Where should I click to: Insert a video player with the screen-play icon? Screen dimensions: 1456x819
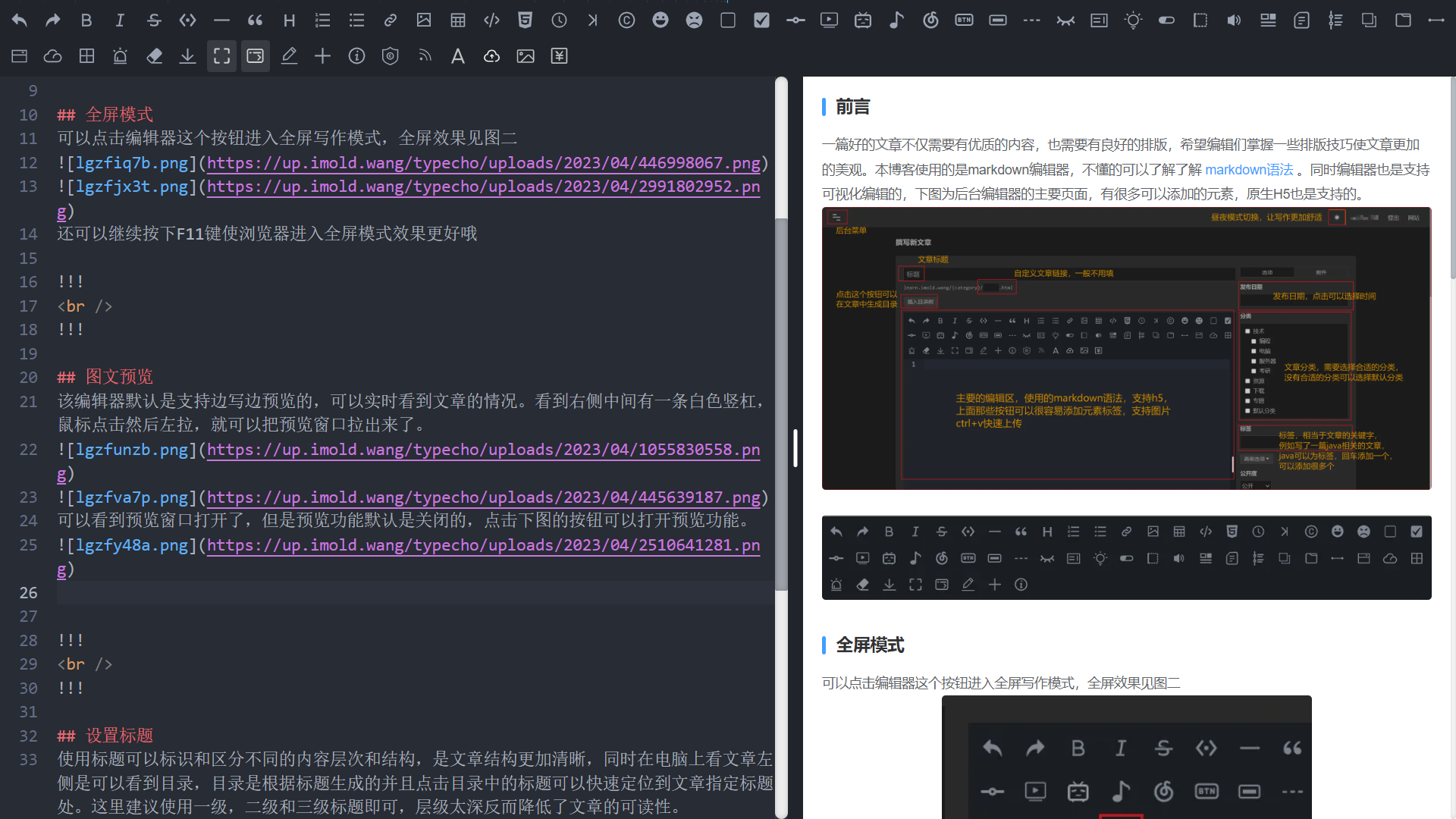tap(829, 20)
